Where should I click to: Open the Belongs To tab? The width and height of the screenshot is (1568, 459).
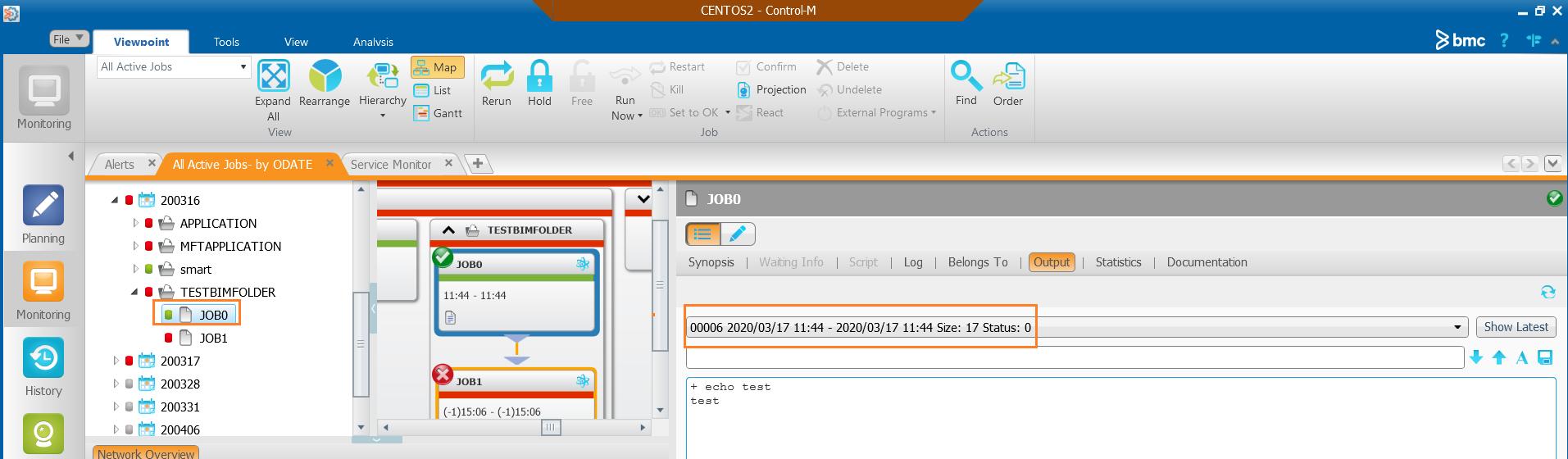tap(978, 262)
